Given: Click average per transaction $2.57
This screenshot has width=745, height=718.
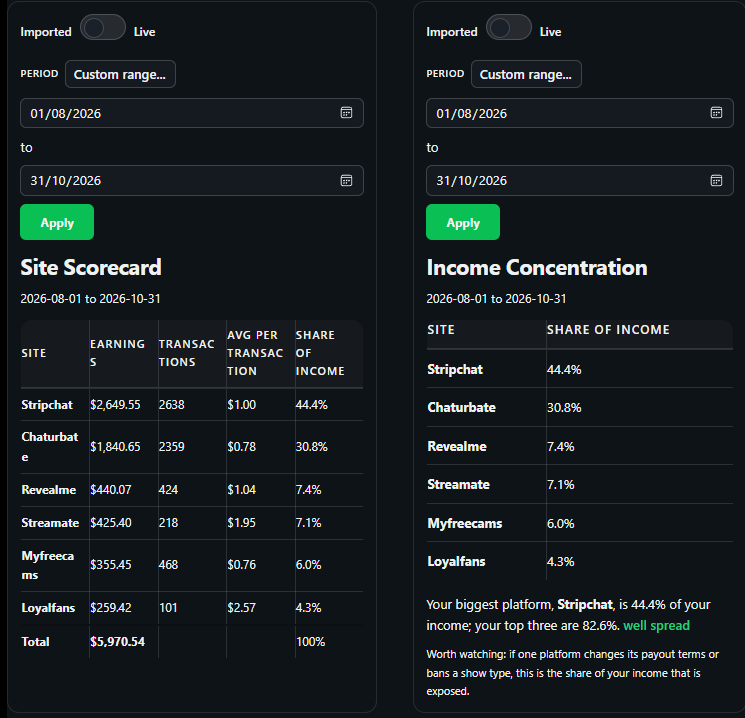Looking at the screenshot, I should (241, 608).
